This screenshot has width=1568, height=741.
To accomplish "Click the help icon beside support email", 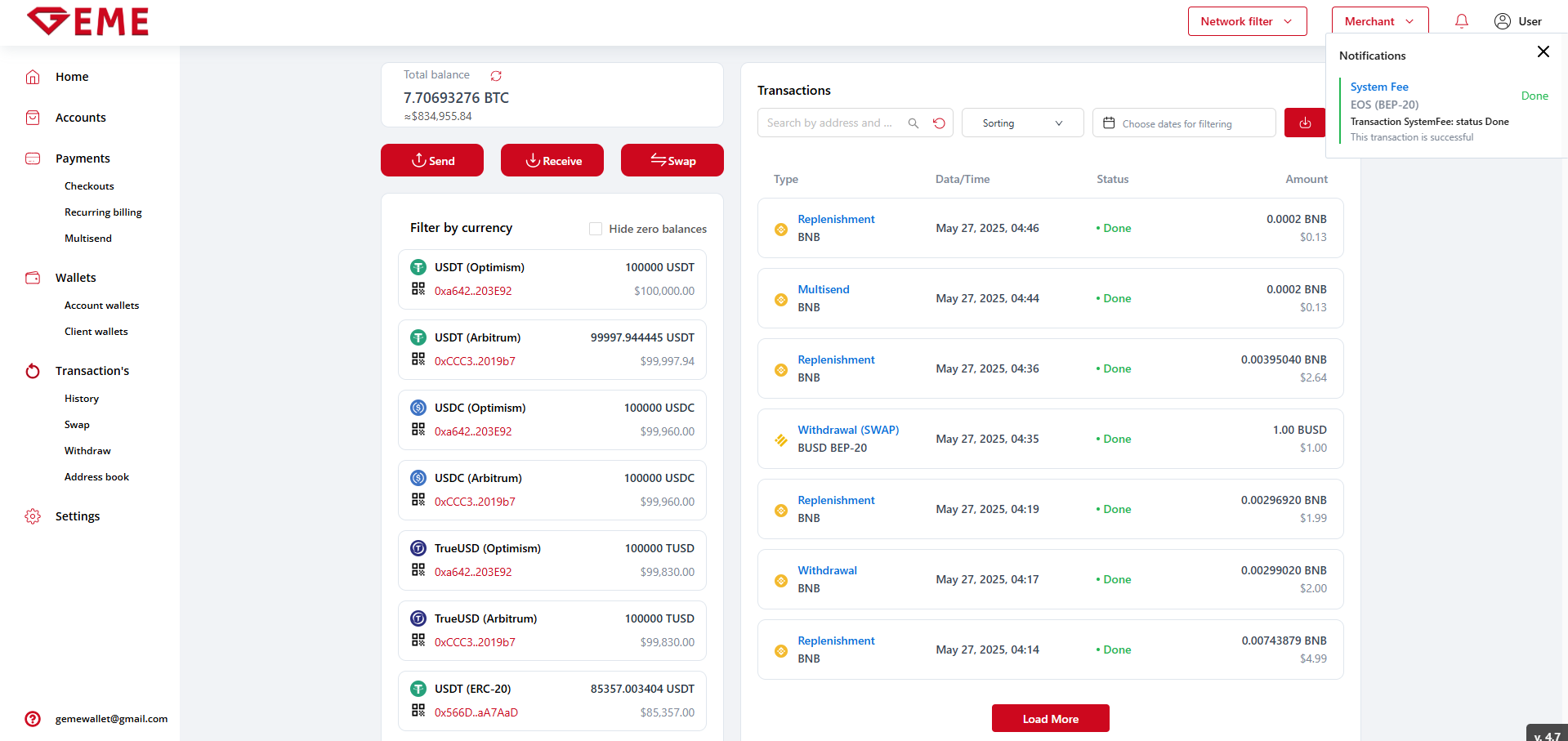I will pyautogui.click(x=33, y=719).
